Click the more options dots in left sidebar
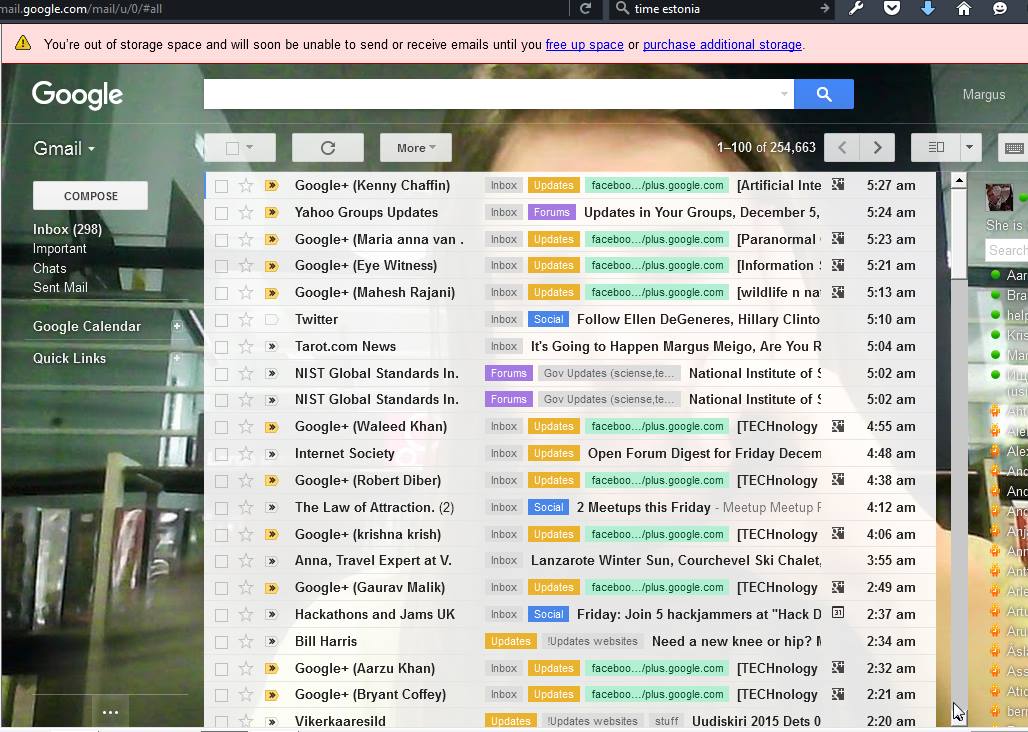This screenshot has width=1028, height=732. (110, 712)
